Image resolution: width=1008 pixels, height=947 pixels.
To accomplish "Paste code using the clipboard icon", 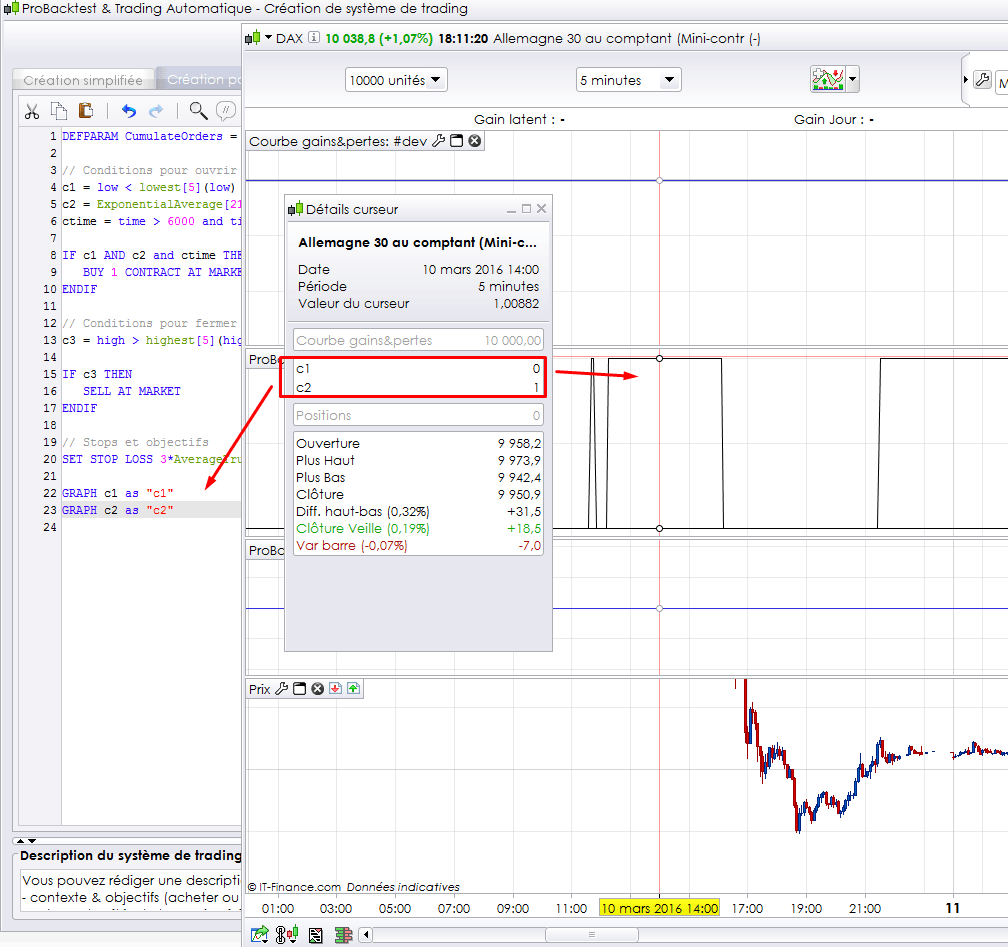I will 86,111.
